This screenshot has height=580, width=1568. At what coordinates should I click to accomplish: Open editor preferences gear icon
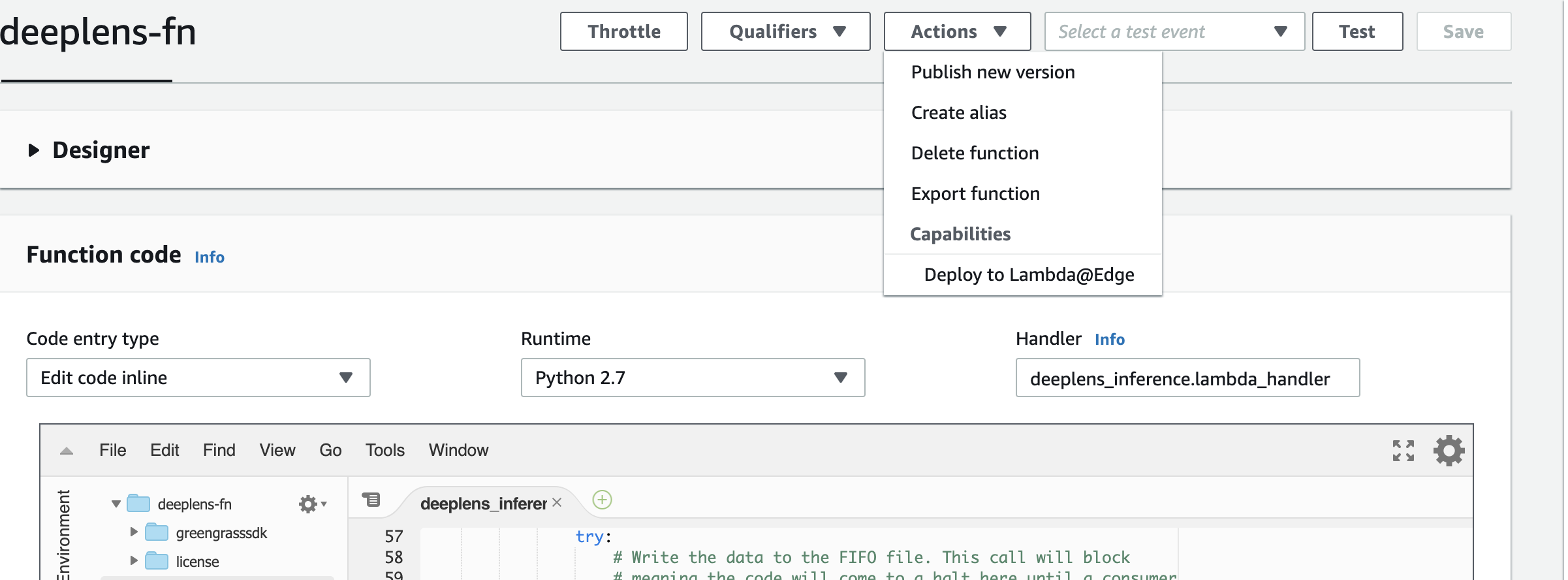1449,451
